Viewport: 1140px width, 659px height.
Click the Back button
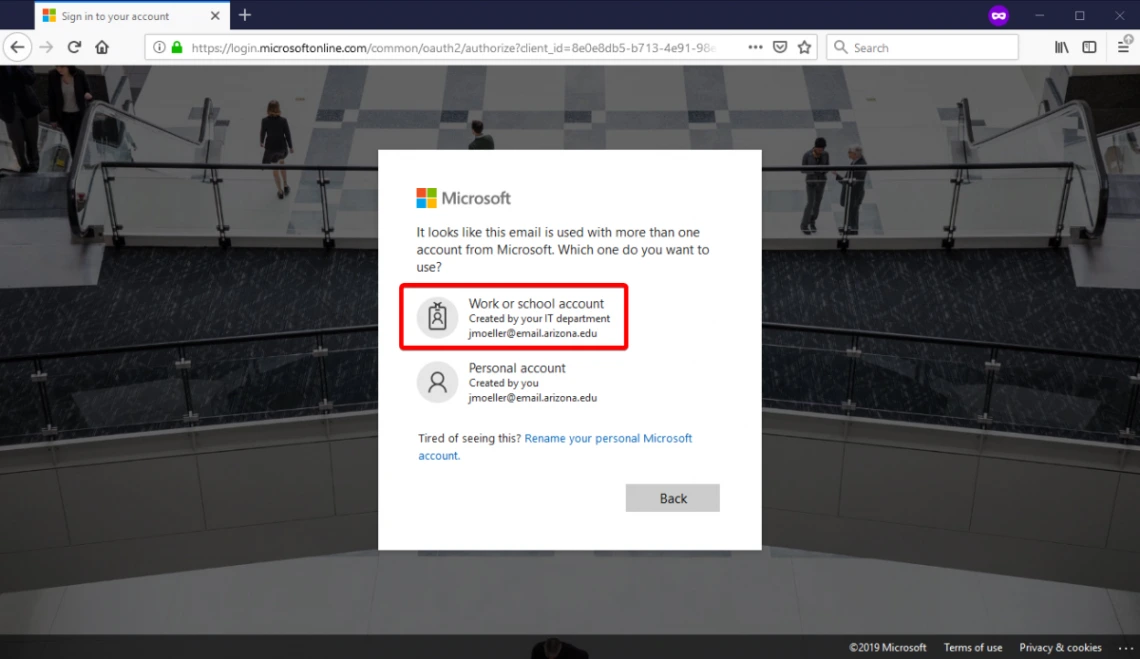tap(673, 498)
